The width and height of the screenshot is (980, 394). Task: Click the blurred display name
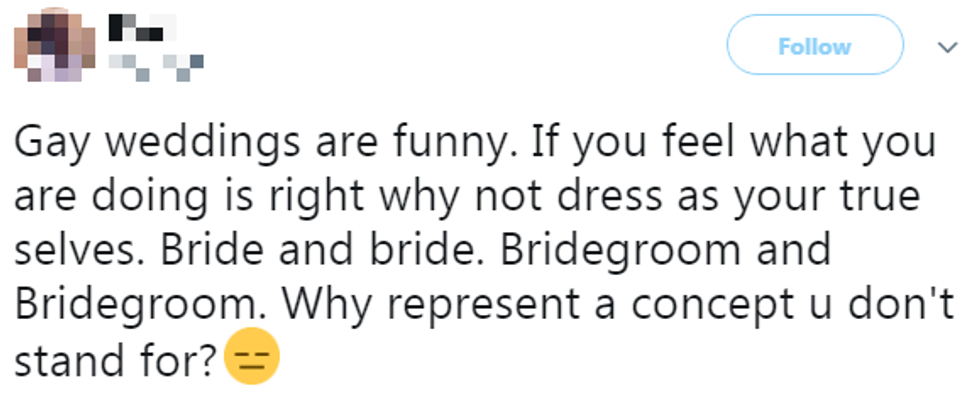(x=143, y=27)
